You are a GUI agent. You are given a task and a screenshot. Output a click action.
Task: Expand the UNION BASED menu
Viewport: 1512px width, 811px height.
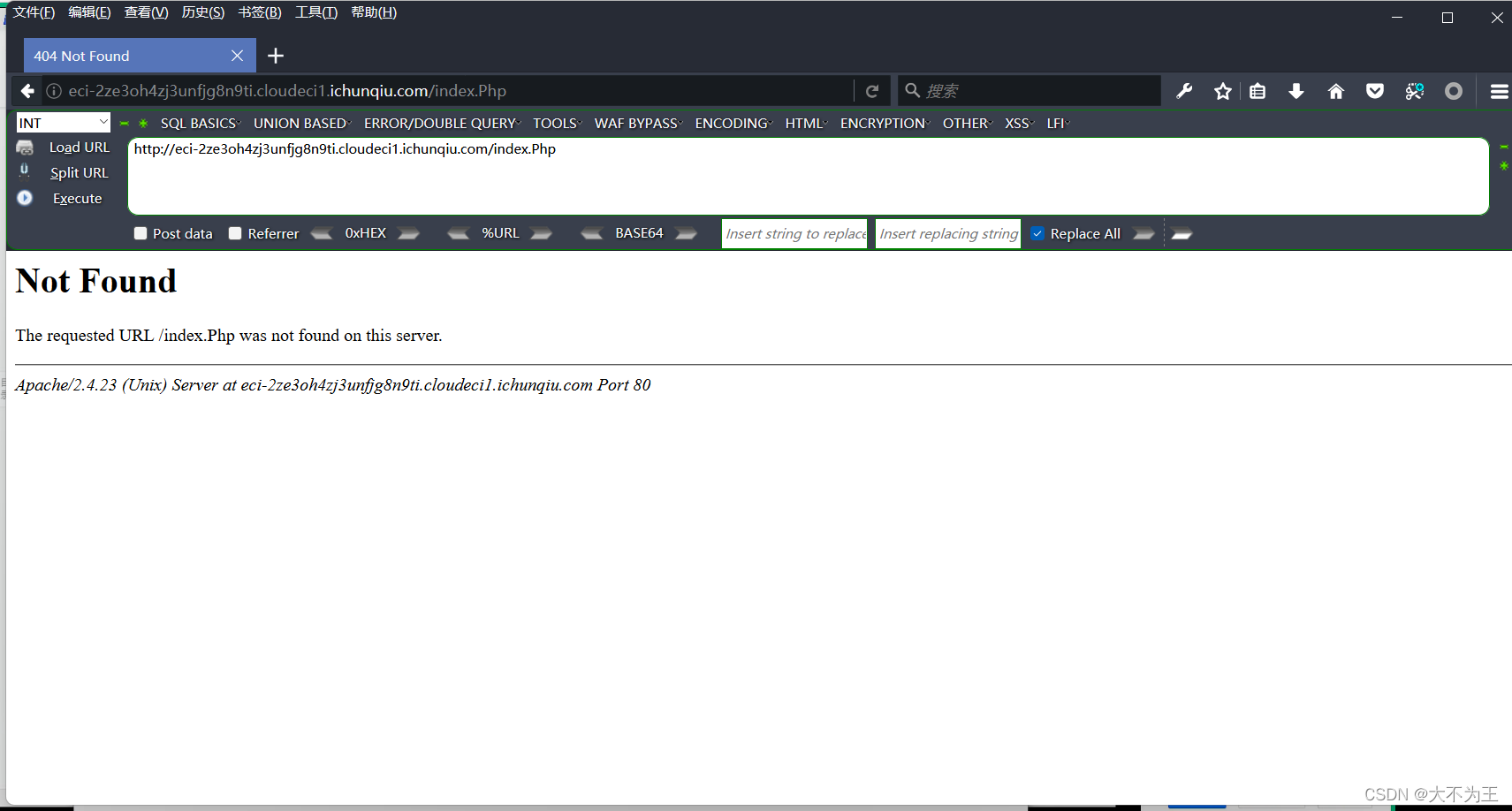pyautogui.click(x=302, y=124)
